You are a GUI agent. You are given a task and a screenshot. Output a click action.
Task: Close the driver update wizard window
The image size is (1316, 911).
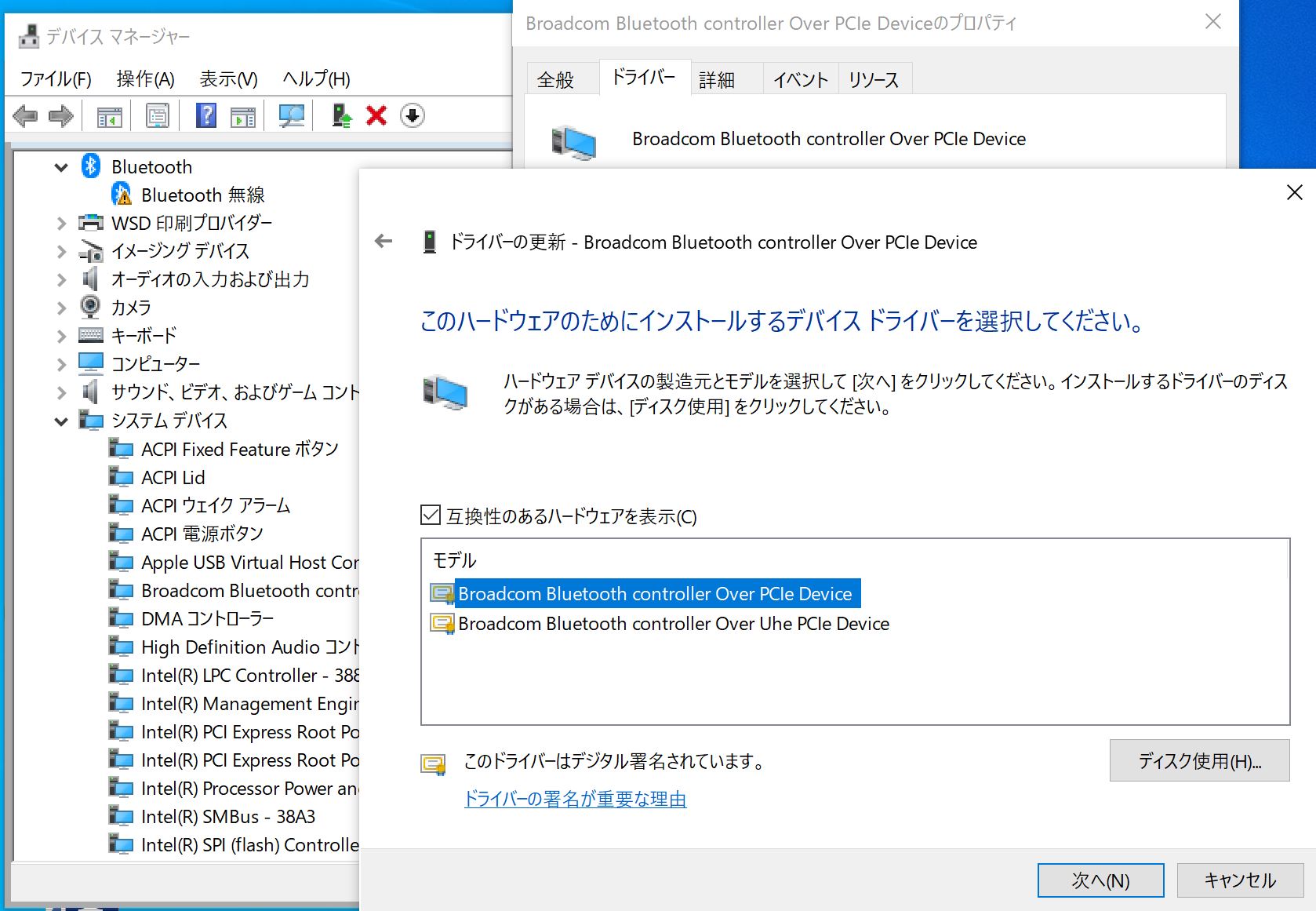click(1295, 192)
